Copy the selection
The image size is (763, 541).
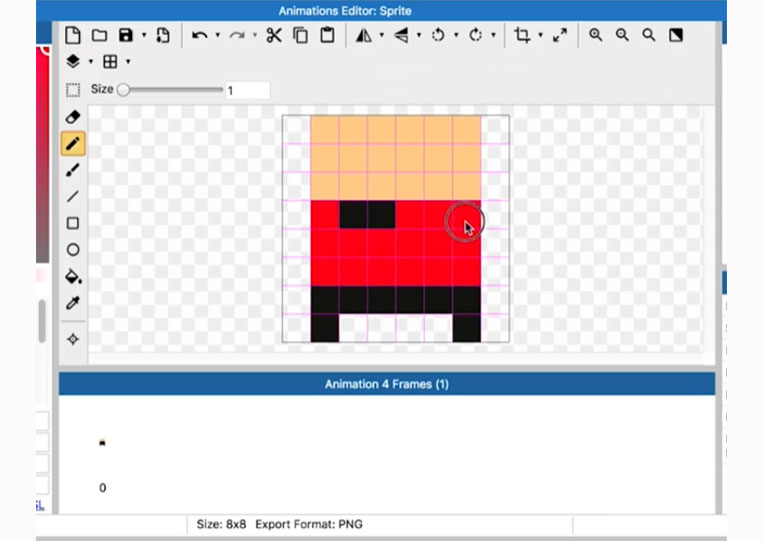tap(301, 35)
